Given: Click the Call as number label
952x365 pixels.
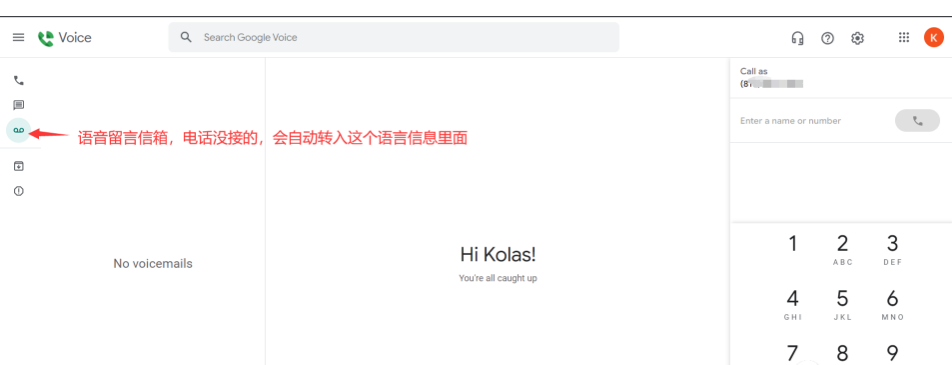Looking at the screenshot, I should click(772, 78).
